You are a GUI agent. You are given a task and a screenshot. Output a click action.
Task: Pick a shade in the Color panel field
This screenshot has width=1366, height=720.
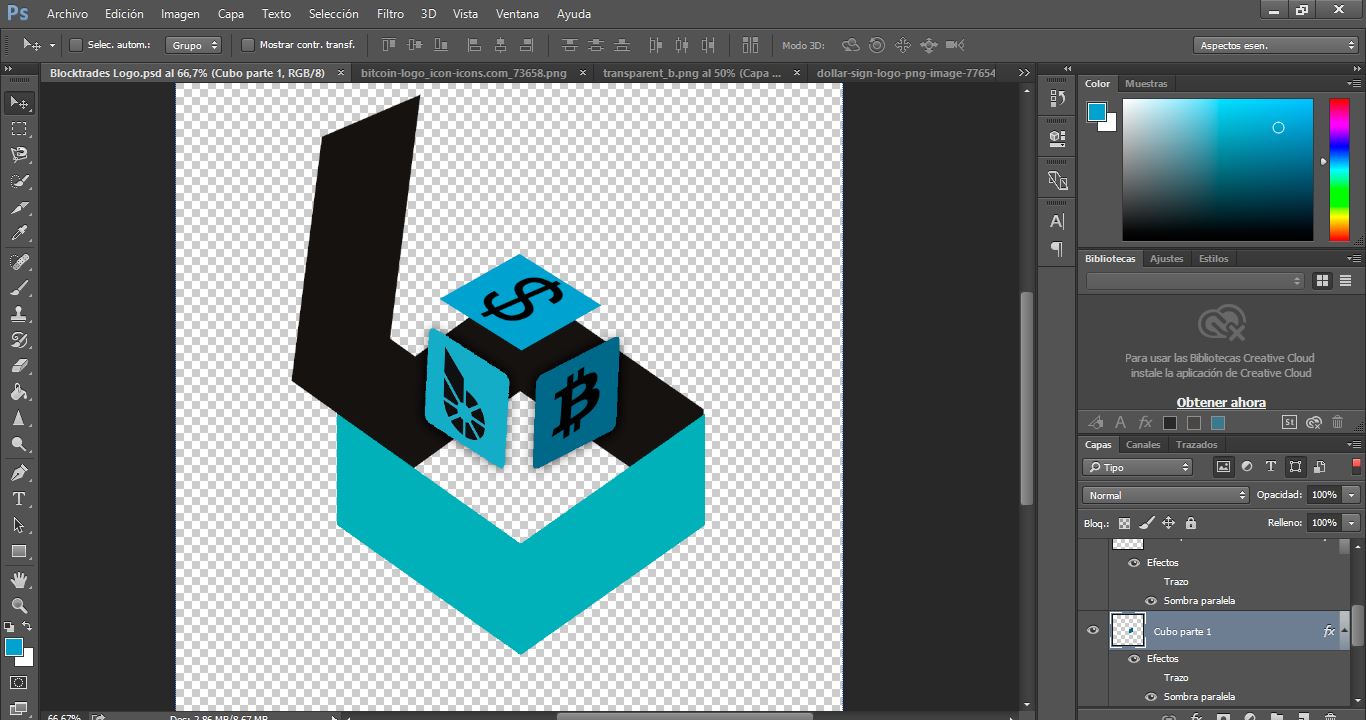pyautogui.click(x=1217, y=169)
